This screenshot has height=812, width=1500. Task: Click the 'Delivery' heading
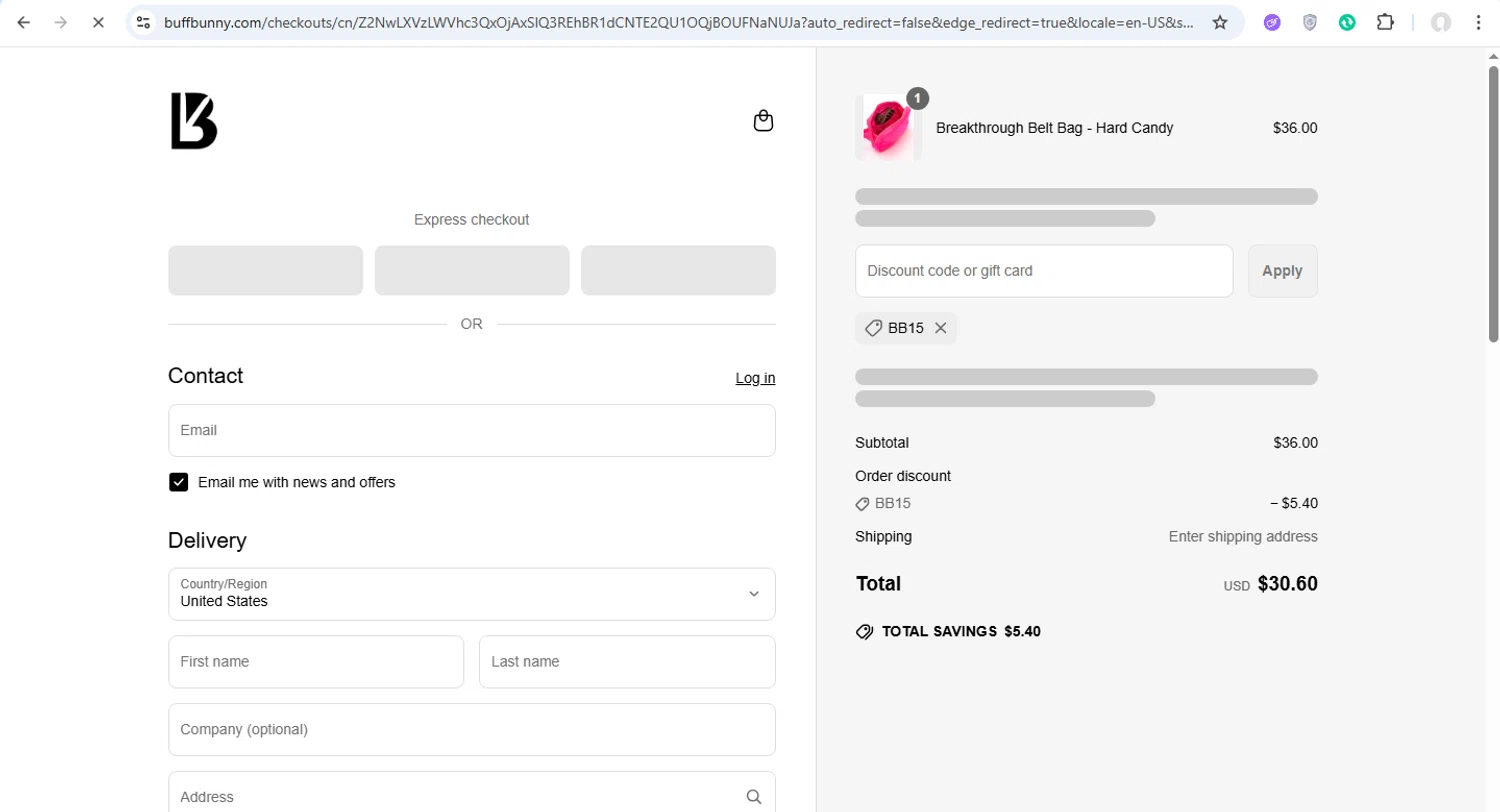pos(207,541)
